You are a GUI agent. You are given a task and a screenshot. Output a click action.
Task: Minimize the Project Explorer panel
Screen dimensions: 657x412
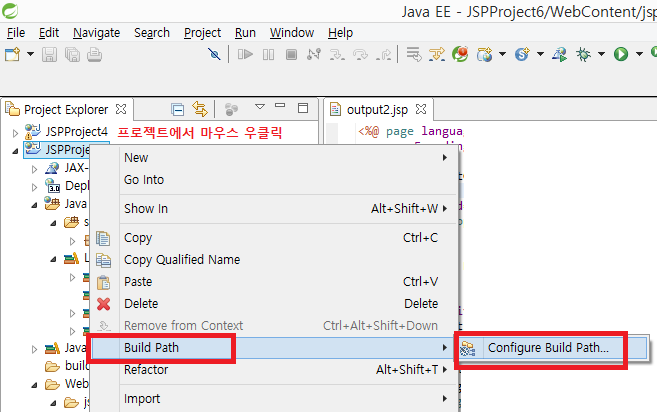tap(281, 107)
